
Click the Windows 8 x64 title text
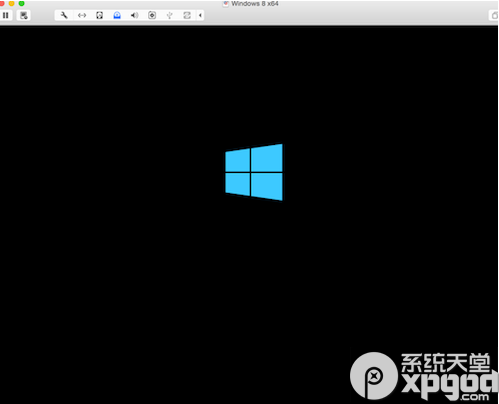pos(255,4)
